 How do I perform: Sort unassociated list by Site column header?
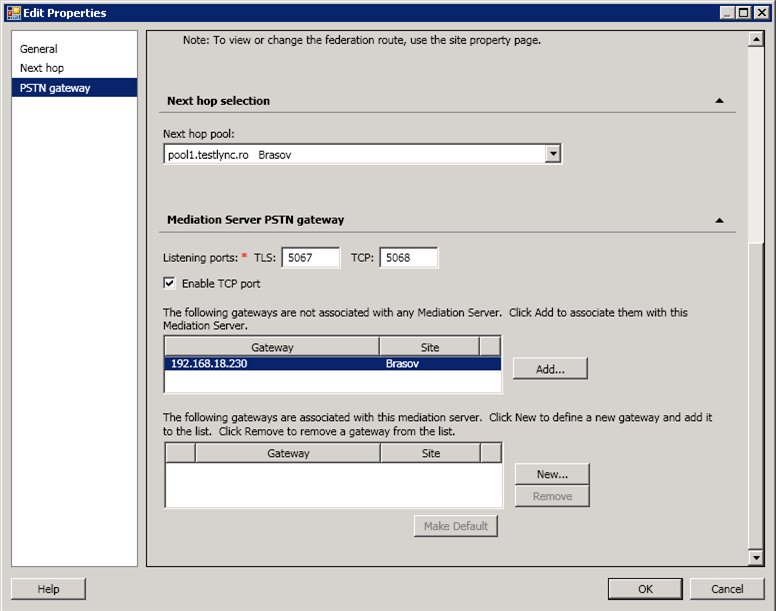[430, 347]
